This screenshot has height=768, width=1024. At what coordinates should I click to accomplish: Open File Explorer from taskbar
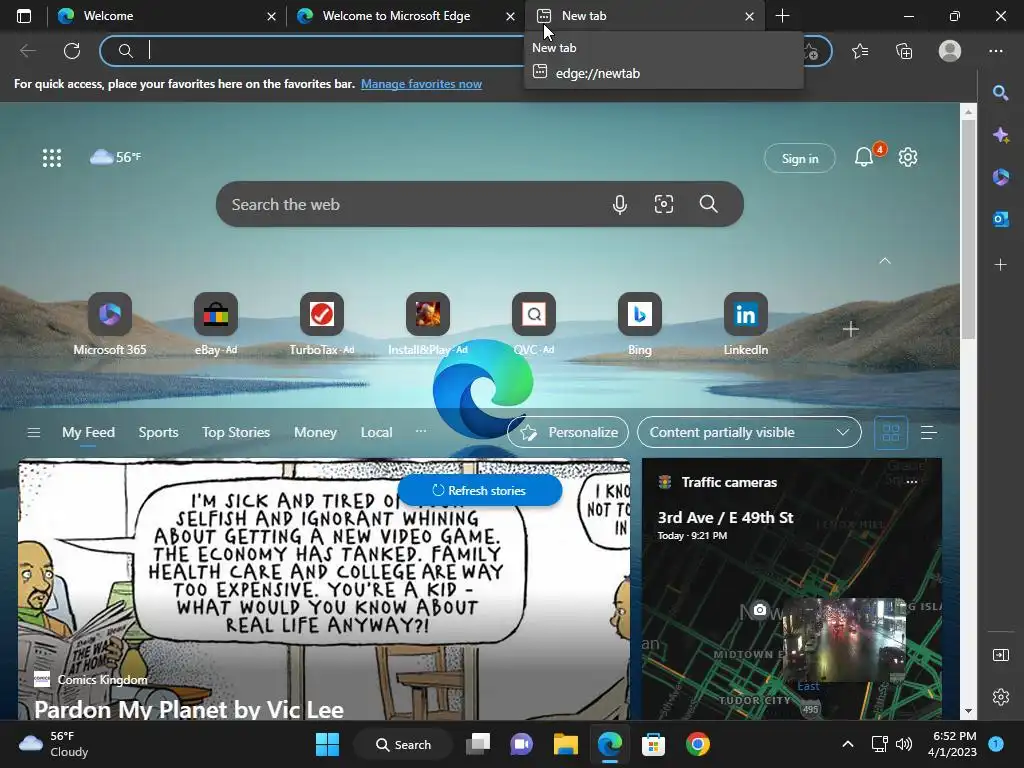click(x=566, y=744)
